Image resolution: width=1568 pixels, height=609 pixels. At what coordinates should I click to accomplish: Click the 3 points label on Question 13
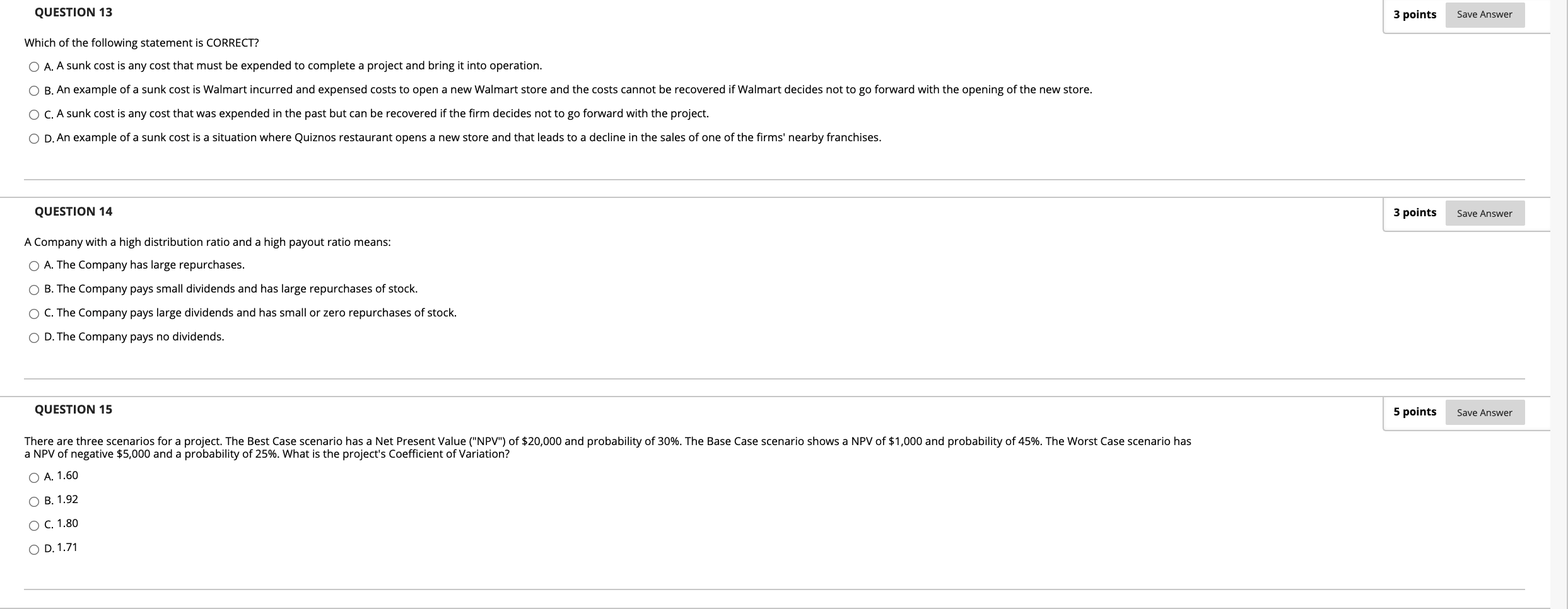[1415, 14]
